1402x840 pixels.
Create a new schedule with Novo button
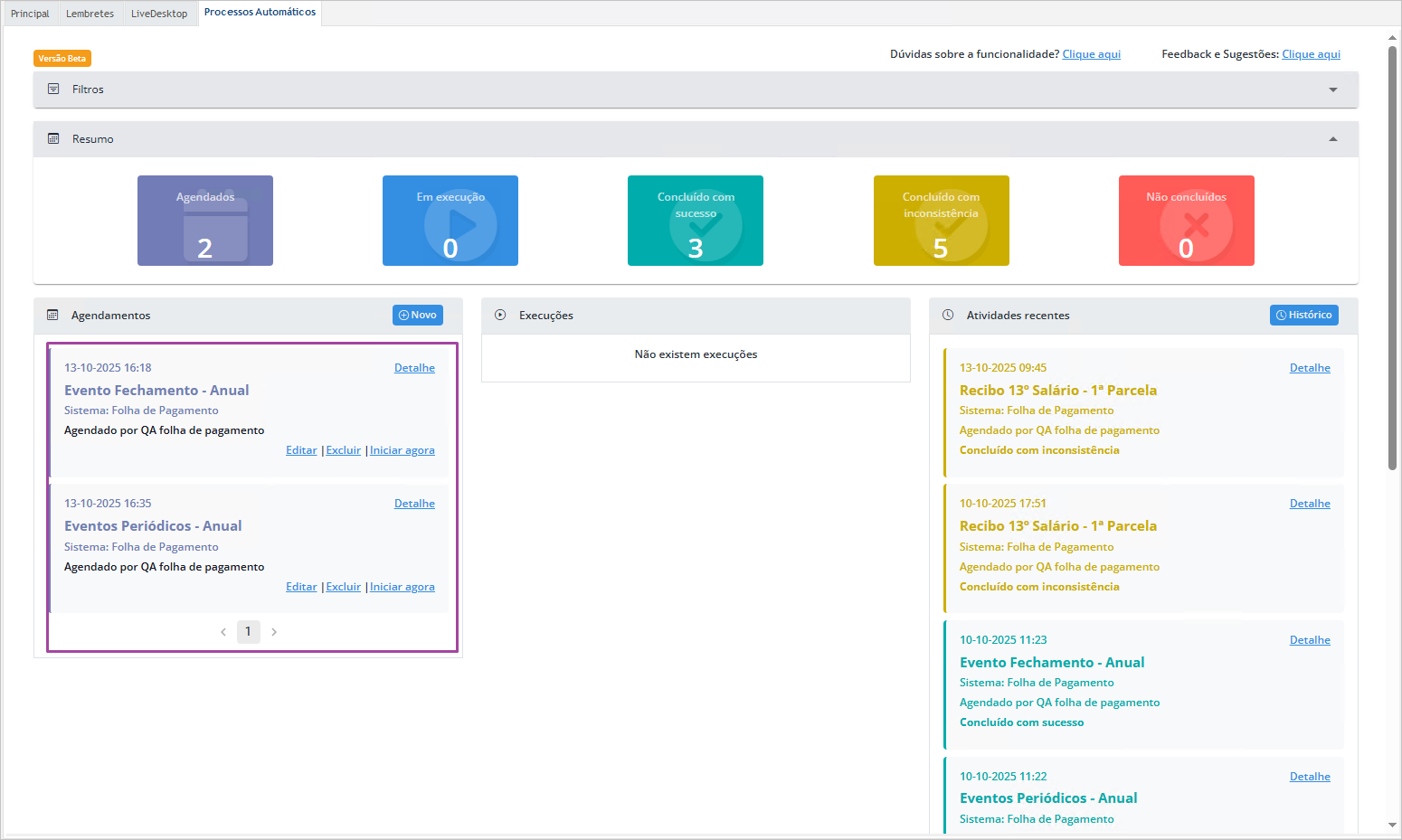[x=418, y=315]
